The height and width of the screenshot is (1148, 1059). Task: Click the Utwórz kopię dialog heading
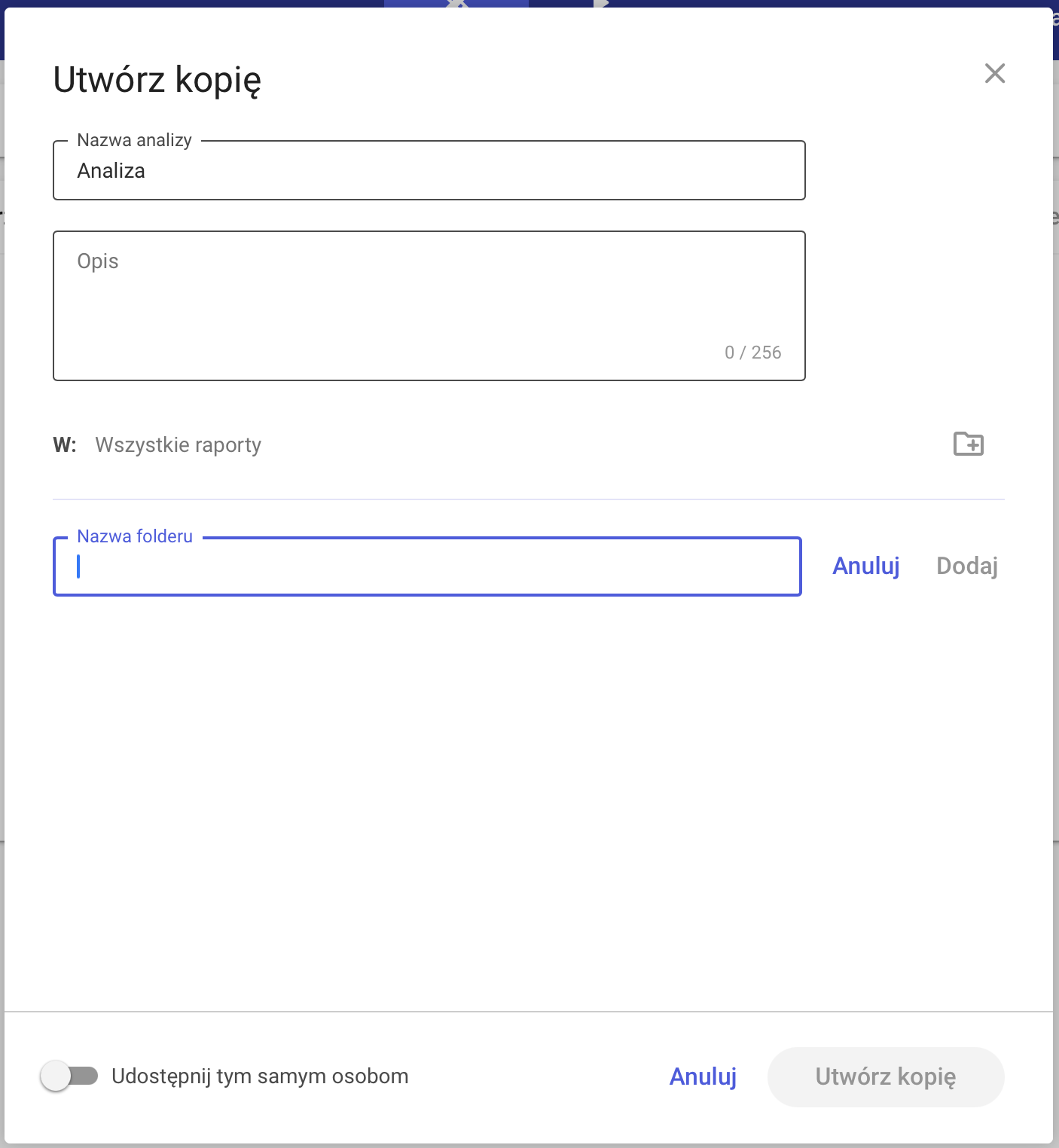pos(157,80)
